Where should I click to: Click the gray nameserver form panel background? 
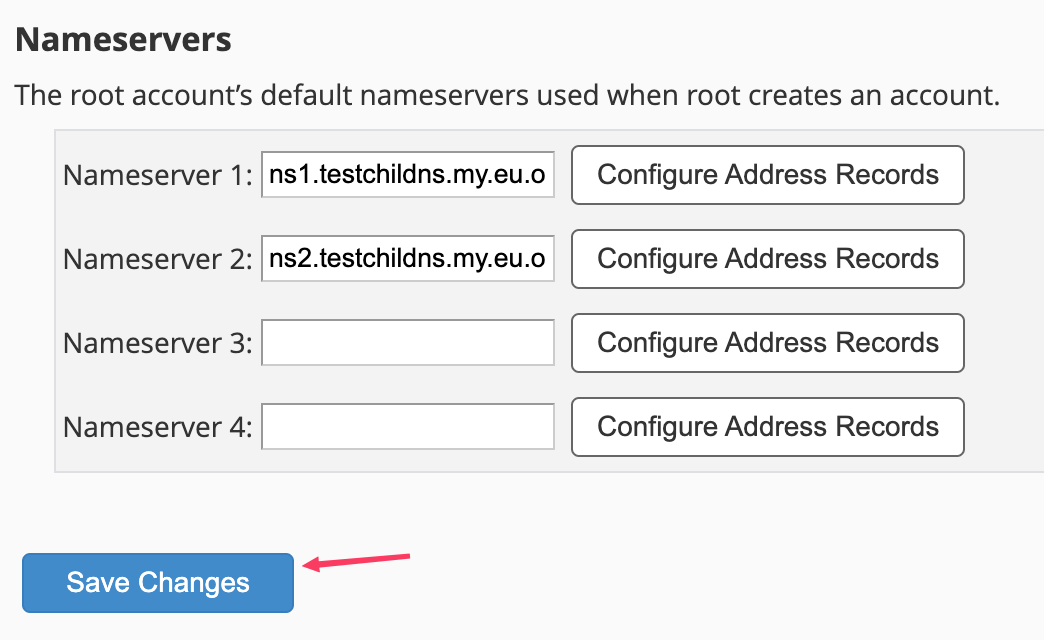[x=1000, y=300]
